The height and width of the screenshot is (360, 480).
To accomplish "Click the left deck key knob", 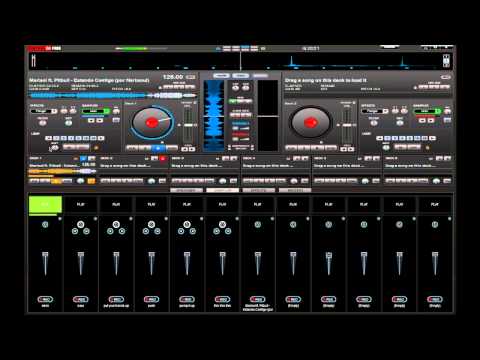I will pyautogui.click(x=68, y=123).
